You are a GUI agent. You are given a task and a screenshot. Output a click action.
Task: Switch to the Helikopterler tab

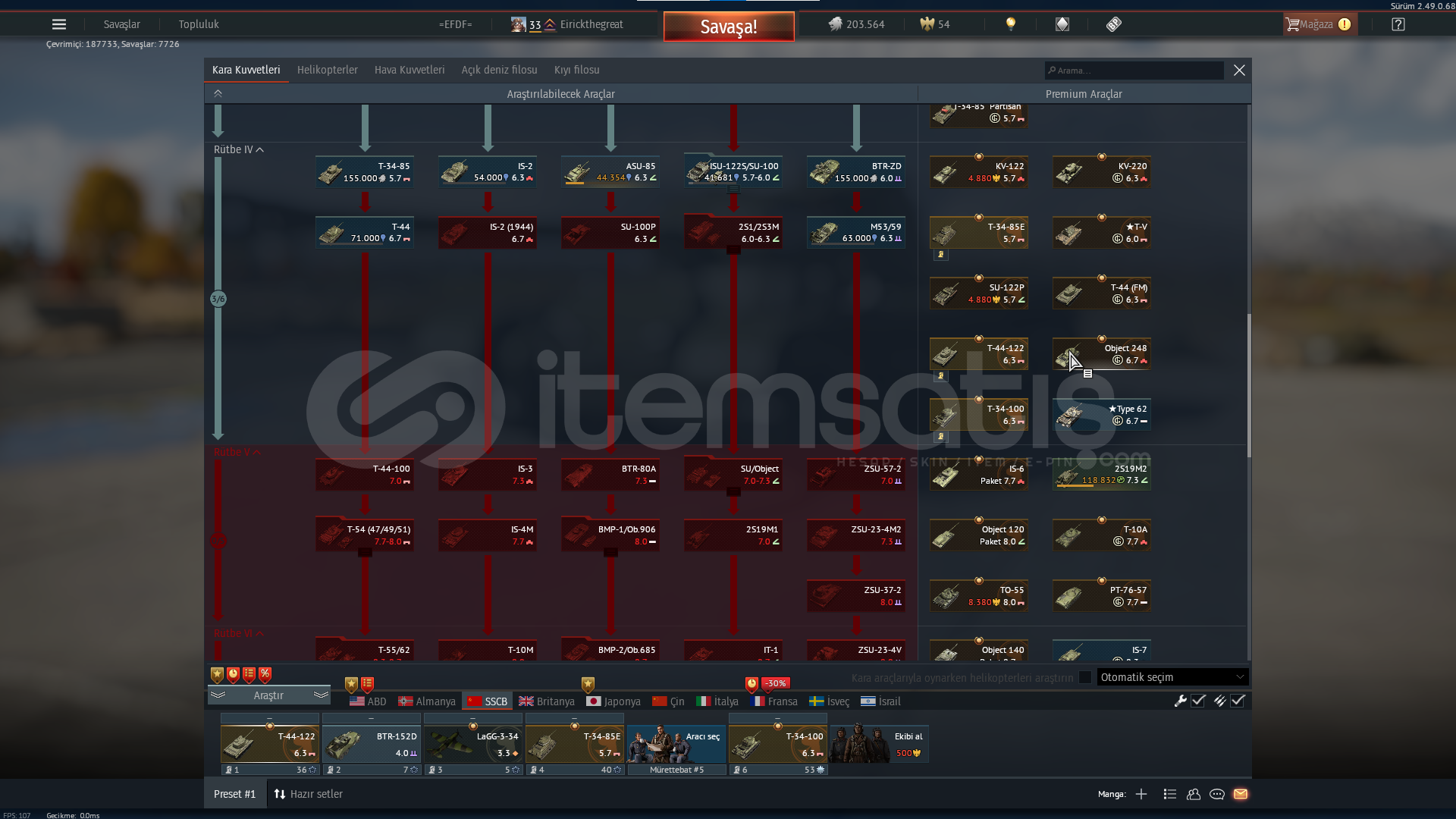click(x=327, y=70)
